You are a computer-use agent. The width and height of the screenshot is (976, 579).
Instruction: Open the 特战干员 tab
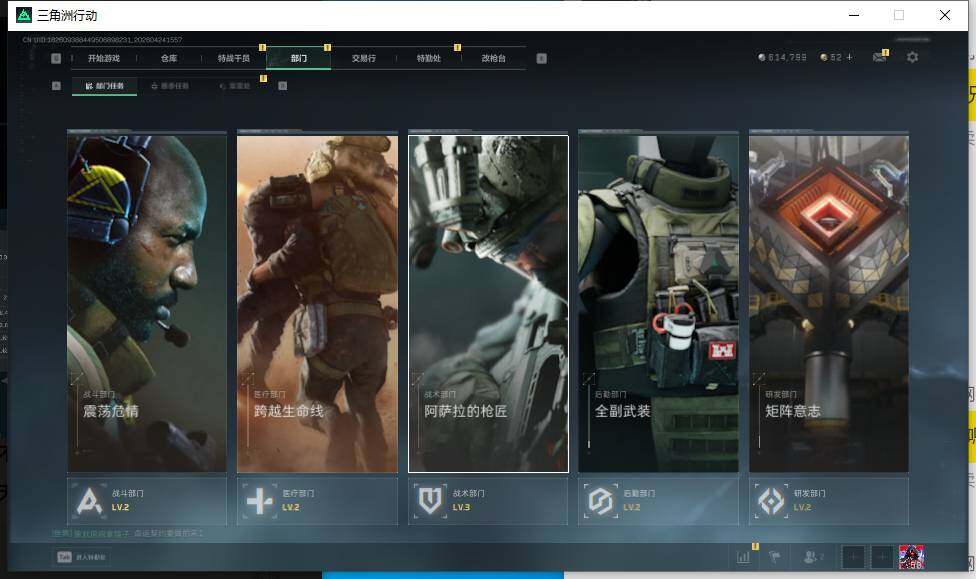point(233,59)
